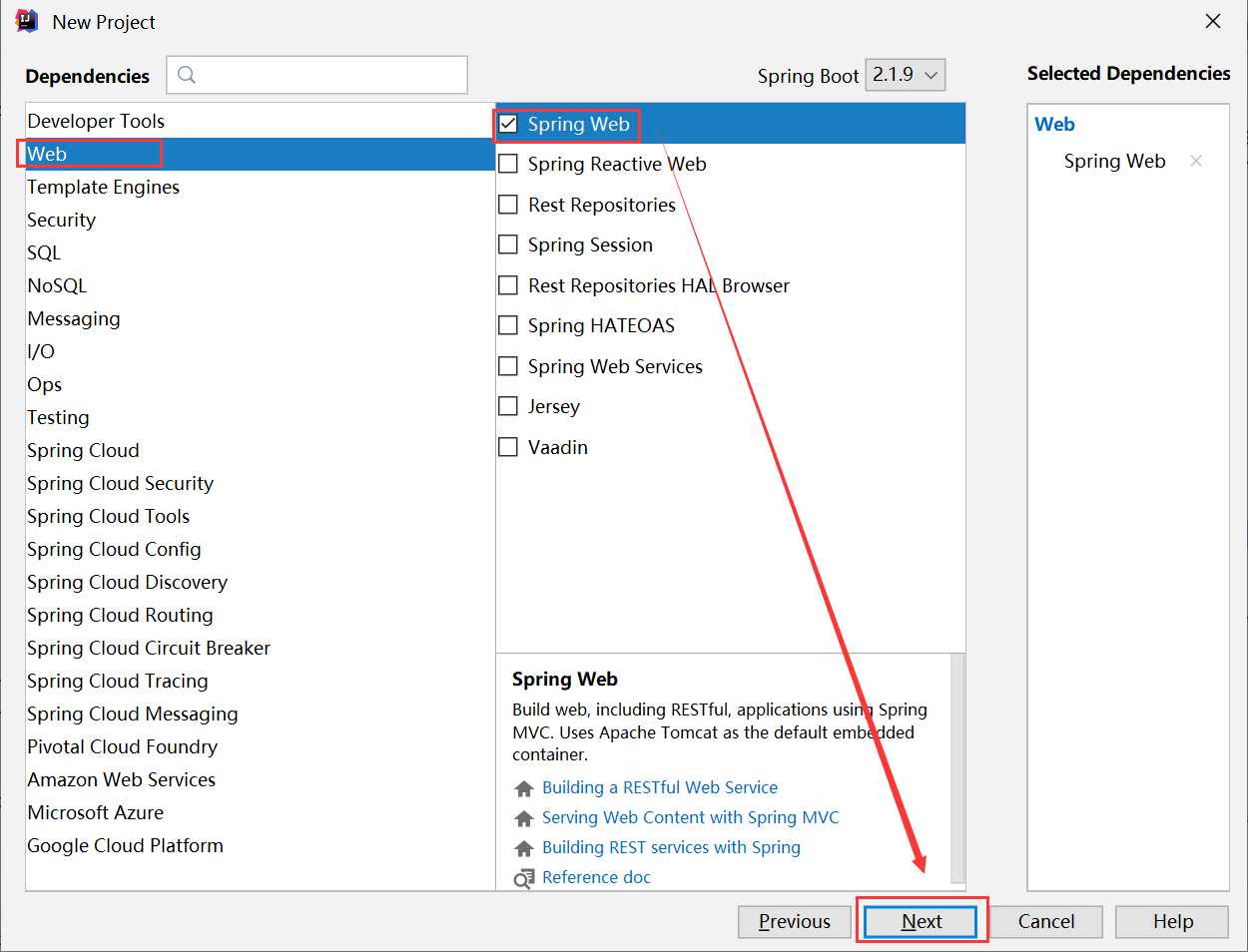Focus the Dependencies search field
1248x952 pixels.
click(316, 75)
